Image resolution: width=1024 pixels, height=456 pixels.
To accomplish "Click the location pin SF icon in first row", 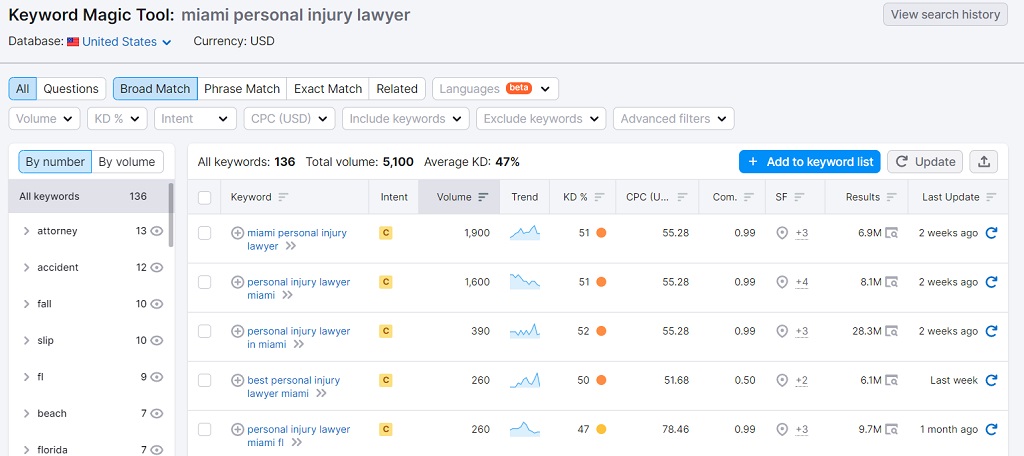I will (x=782, y=233).
